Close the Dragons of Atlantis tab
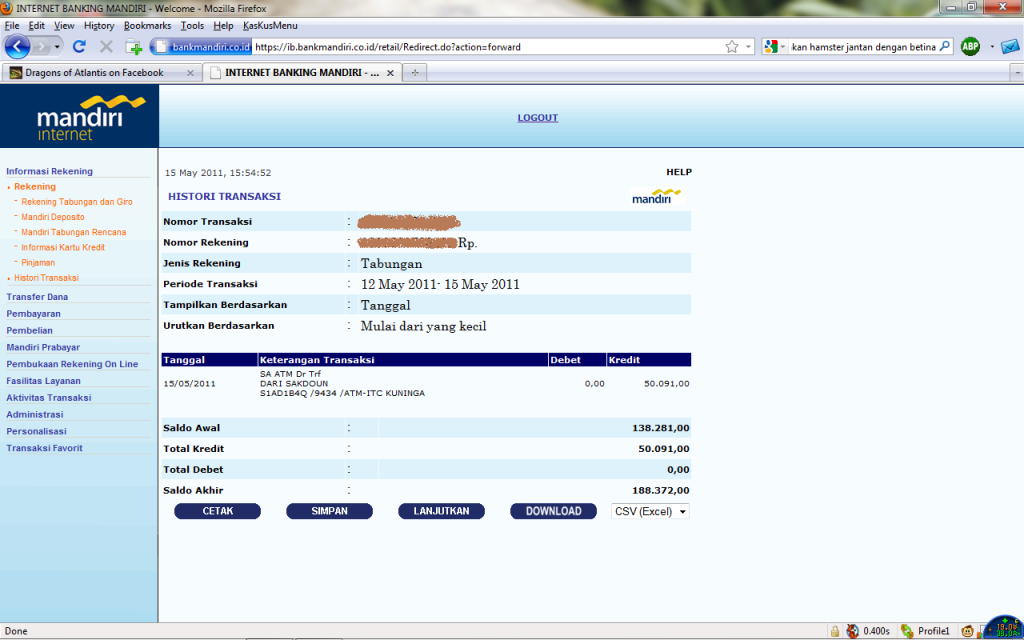The width and height of the screenshot is (1024, 640). coord(190,73)
